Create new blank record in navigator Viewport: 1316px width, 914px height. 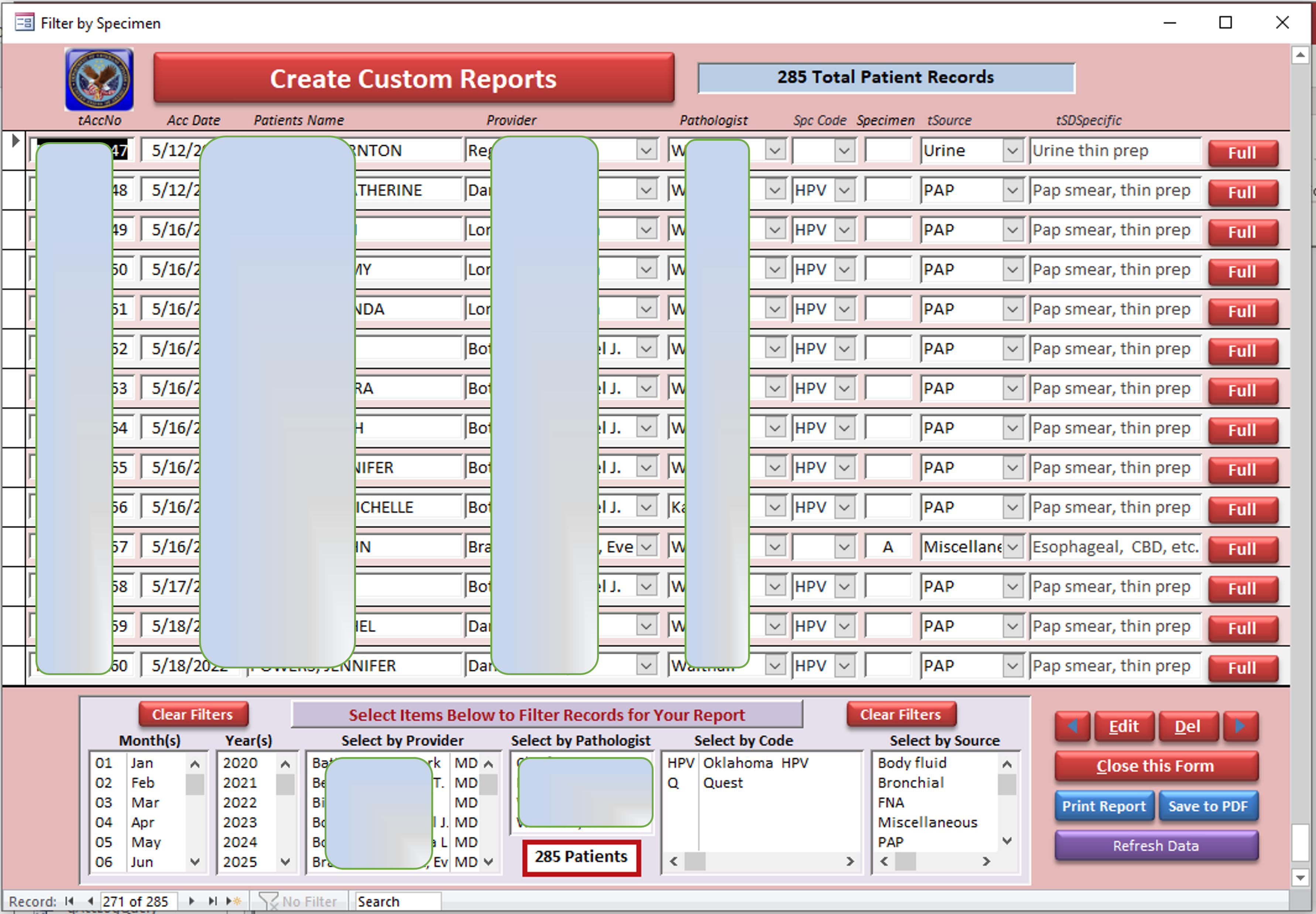click(x=234, y=901)
